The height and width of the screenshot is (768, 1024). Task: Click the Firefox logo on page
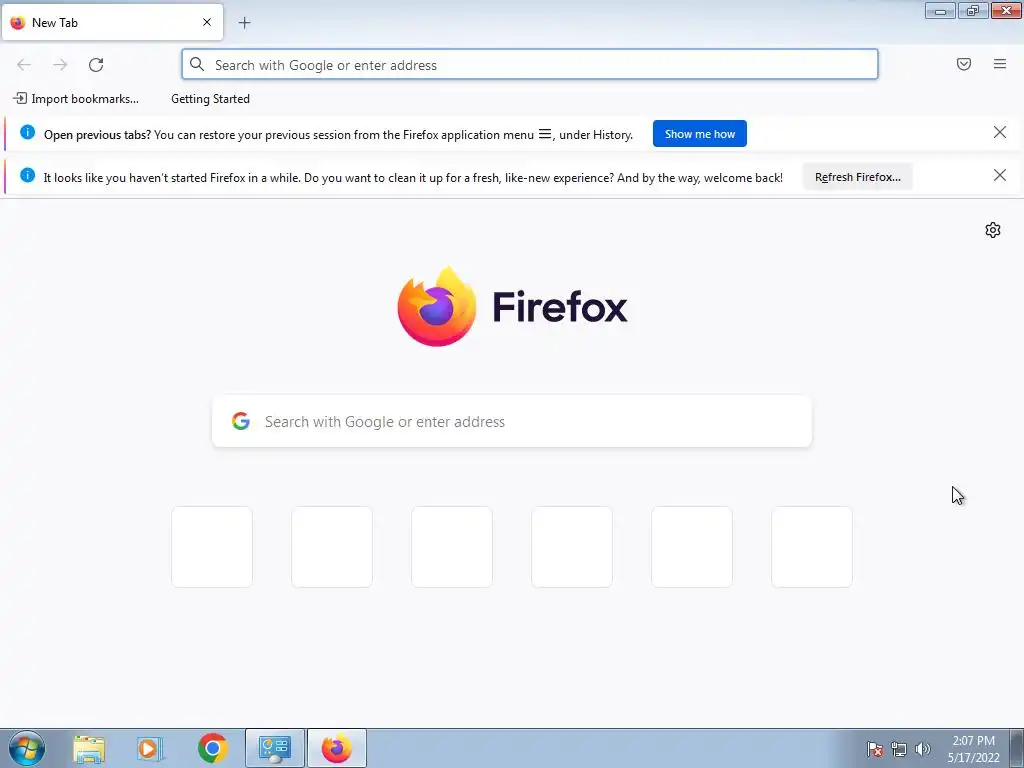[x=513, y=306]
